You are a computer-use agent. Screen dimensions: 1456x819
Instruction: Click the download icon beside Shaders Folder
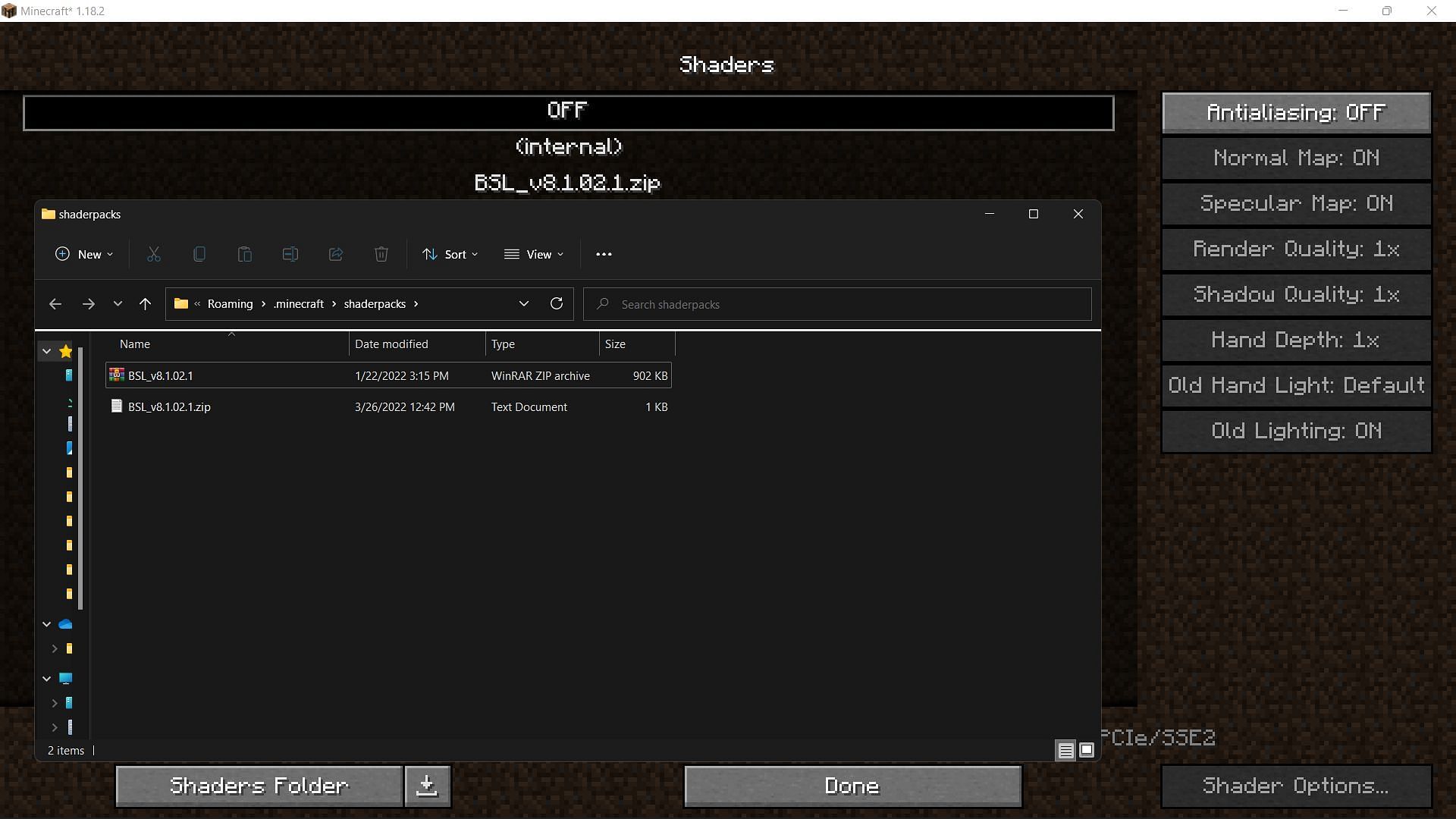pyautogui.click(x=427, y=786)
